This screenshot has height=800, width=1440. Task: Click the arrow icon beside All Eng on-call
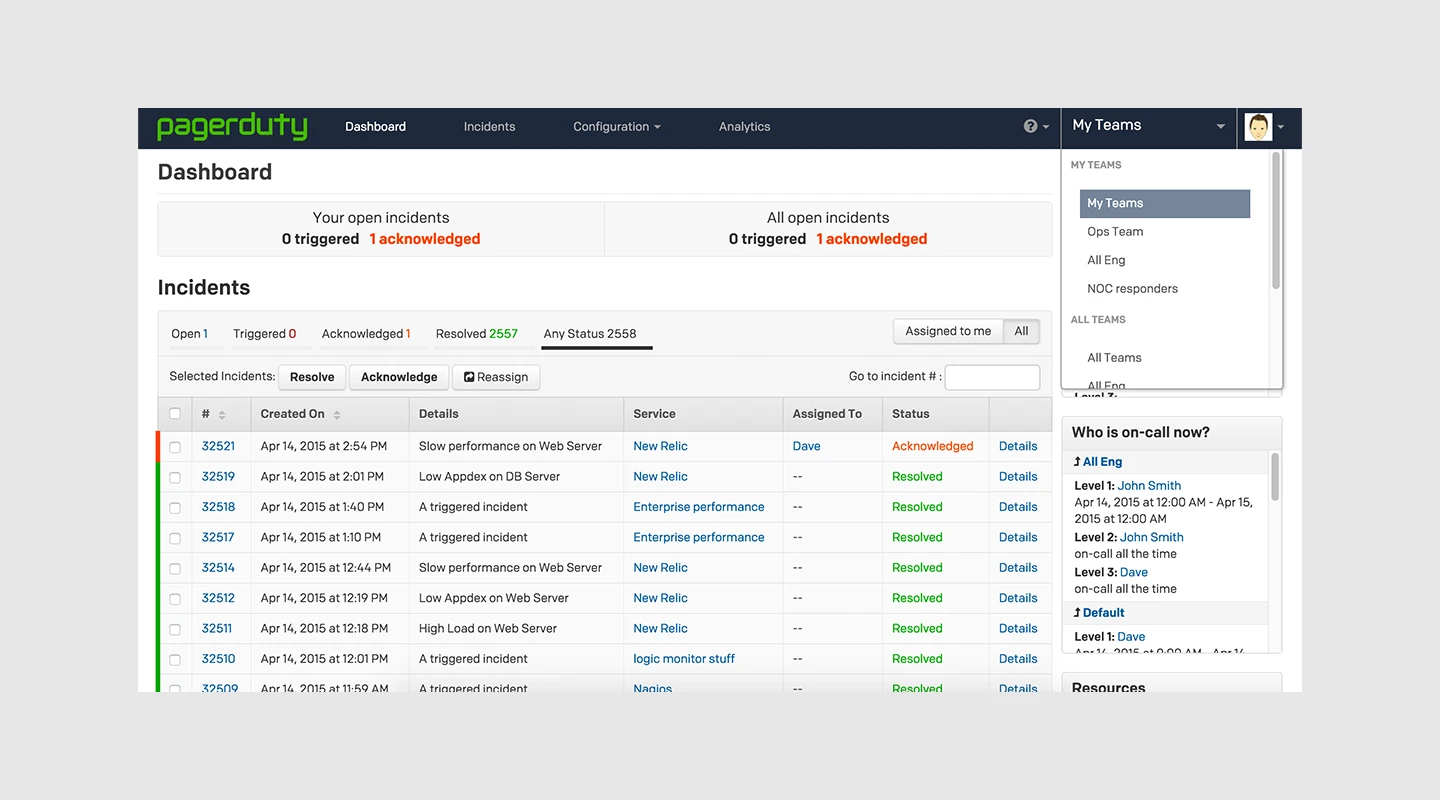(x=1077, y=462)
